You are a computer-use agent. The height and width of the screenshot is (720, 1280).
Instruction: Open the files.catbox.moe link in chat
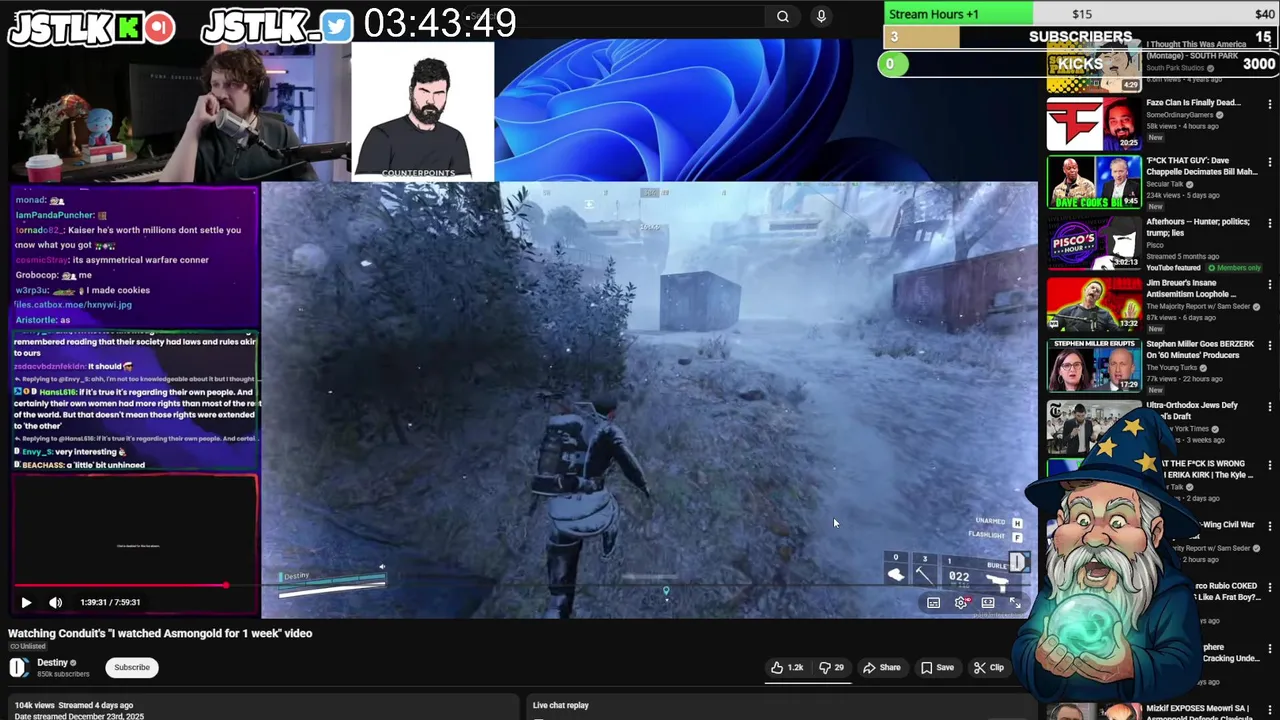73,304
